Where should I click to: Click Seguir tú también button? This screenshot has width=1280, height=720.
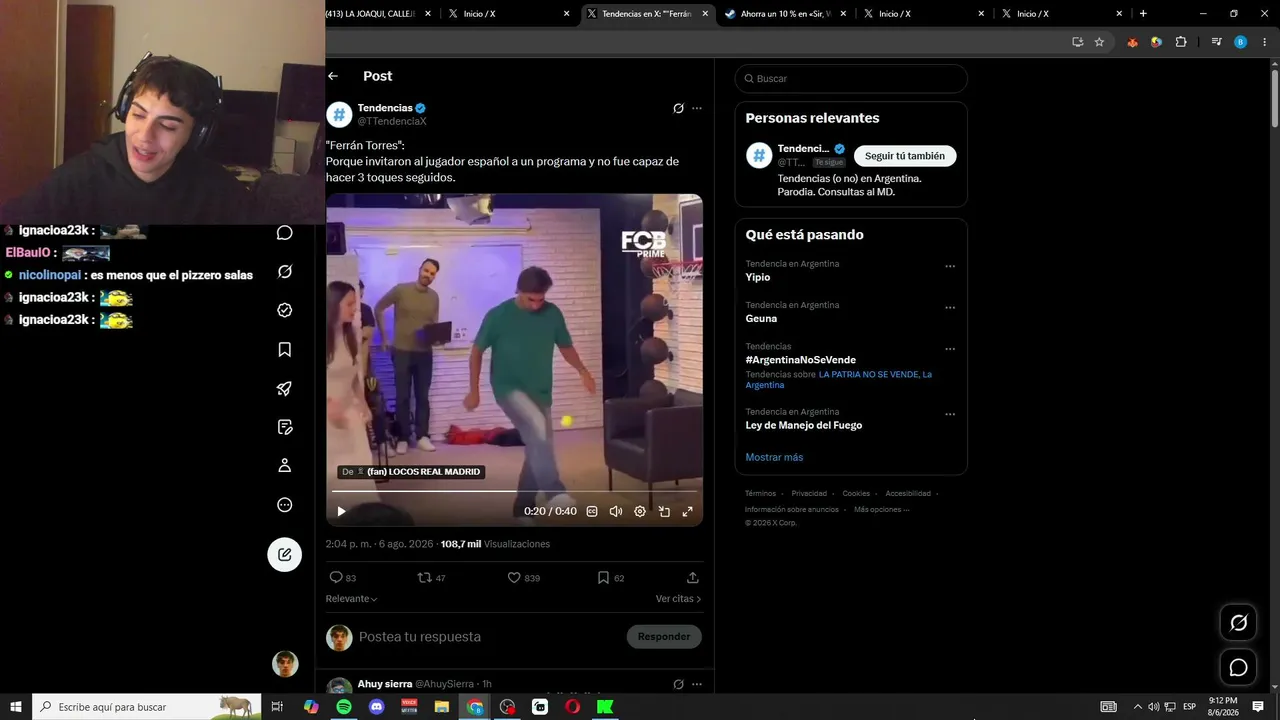point(905,156)
